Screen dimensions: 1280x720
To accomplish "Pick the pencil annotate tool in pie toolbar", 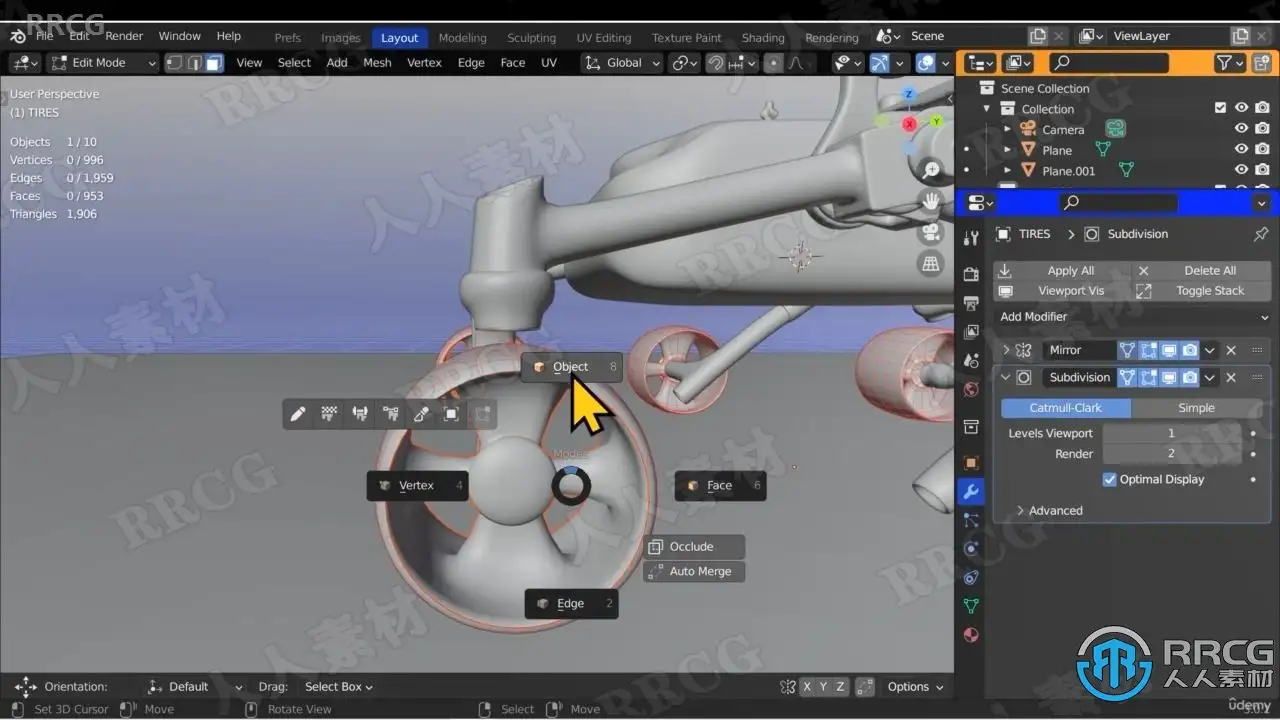I will (298, 414).
